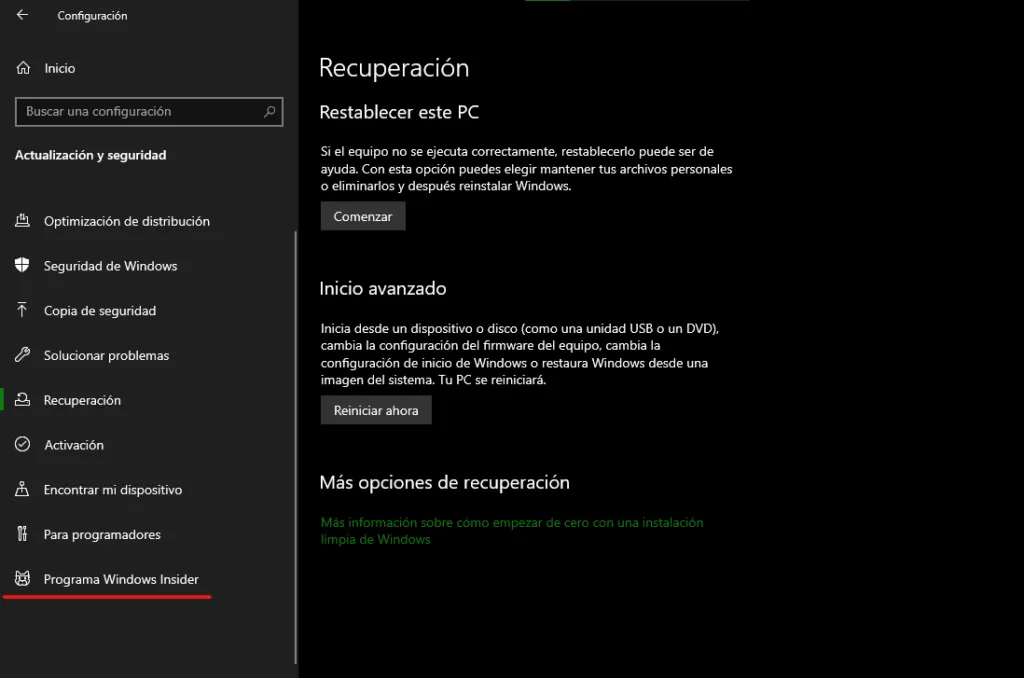Click the Copia de seguridad arrow icon
This screenshot has width=1024, height=678.
(x=22, y=311)
